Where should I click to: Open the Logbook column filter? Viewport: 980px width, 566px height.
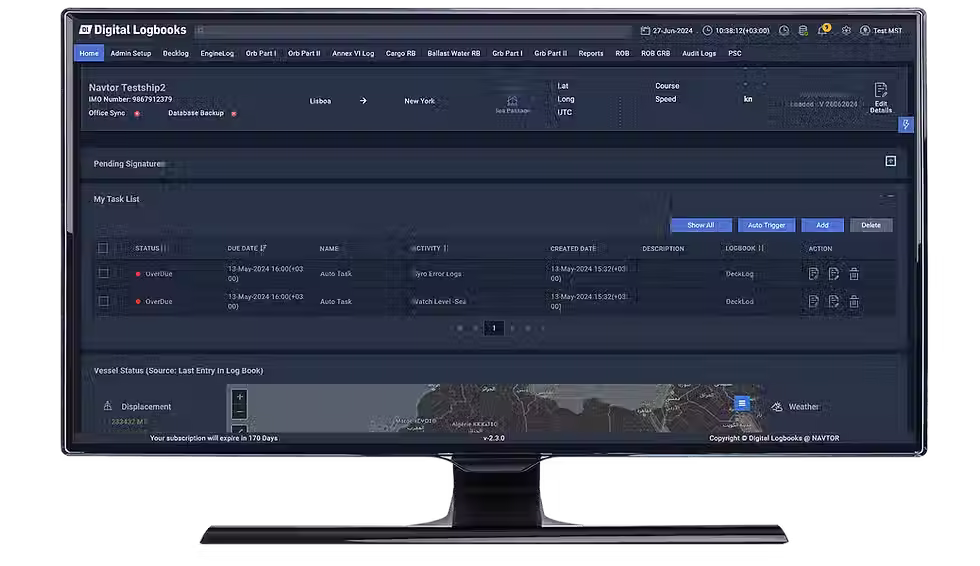[761, 249]
